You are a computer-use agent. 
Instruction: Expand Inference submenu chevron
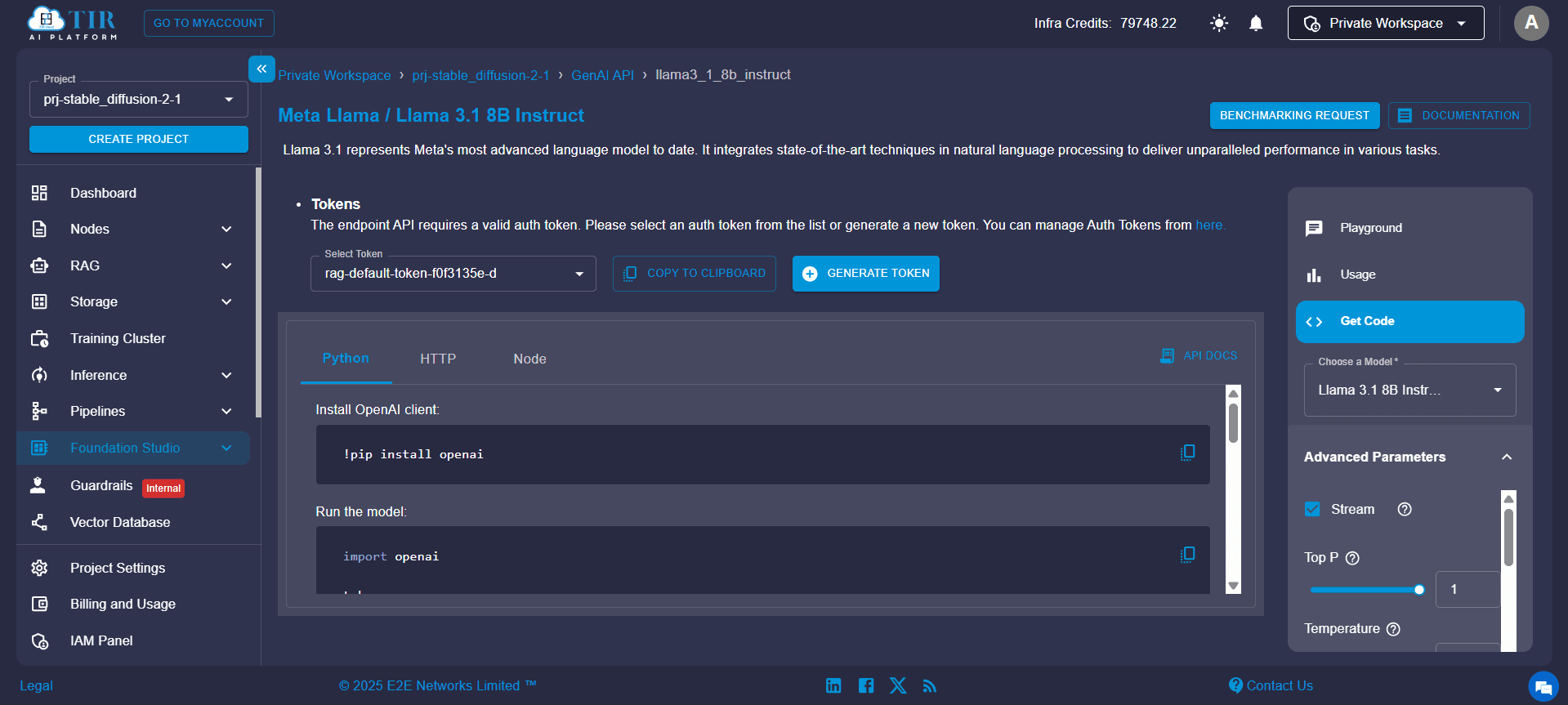point(226,376)
